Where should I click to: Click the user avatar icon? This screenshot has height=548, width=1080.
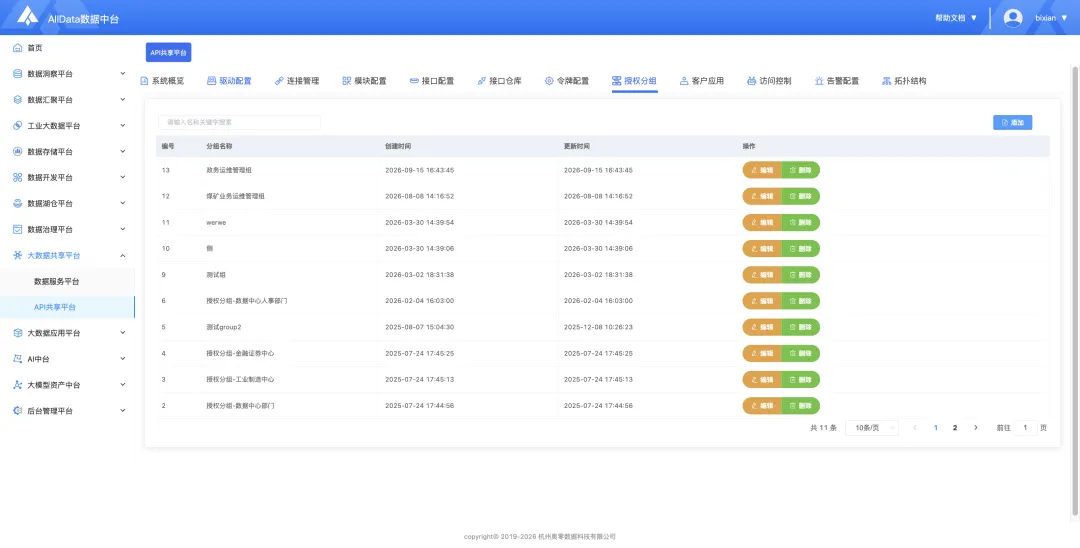point(1012,18)
